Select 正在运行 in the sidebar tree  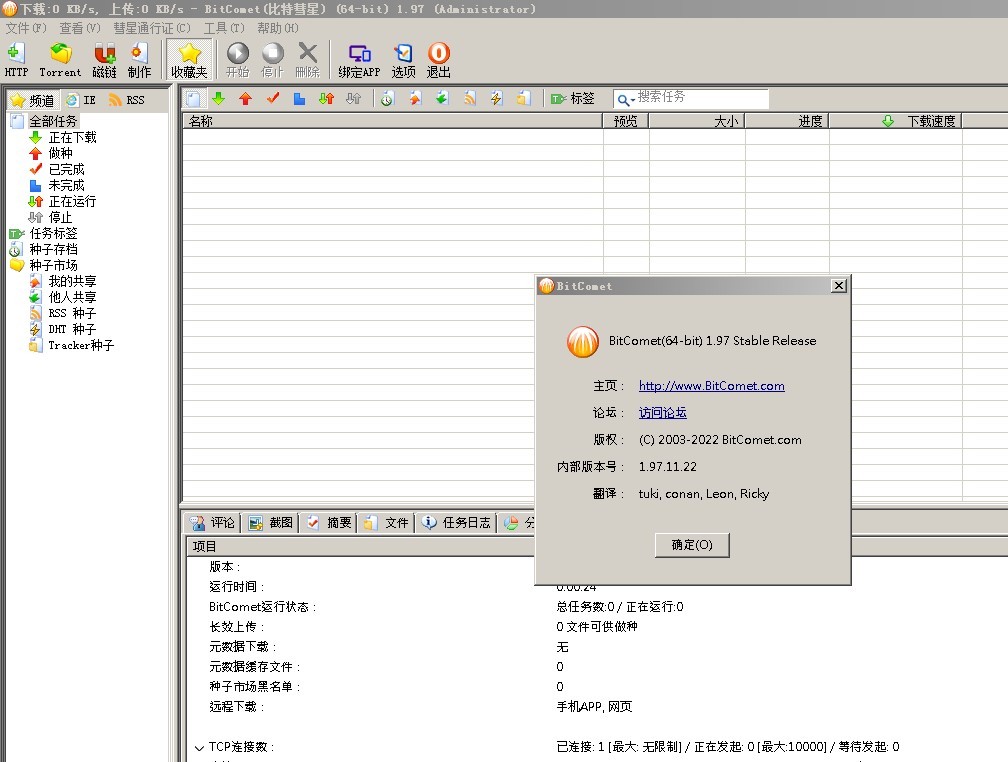click(x=73, y=201)
